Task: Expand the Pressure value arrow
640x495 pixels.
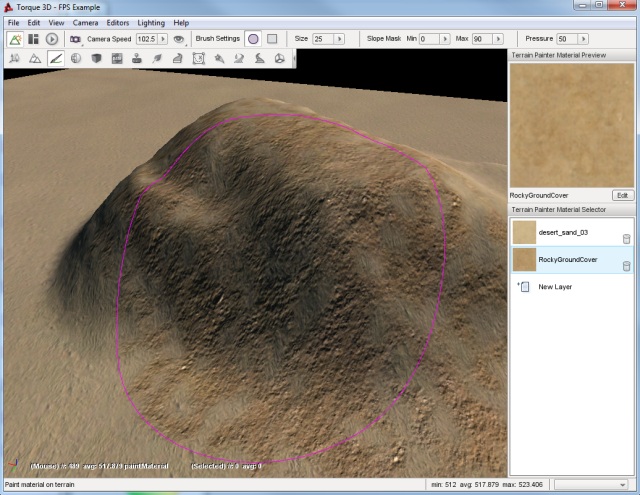Action: pyautogui.click(x=585, y=39)
